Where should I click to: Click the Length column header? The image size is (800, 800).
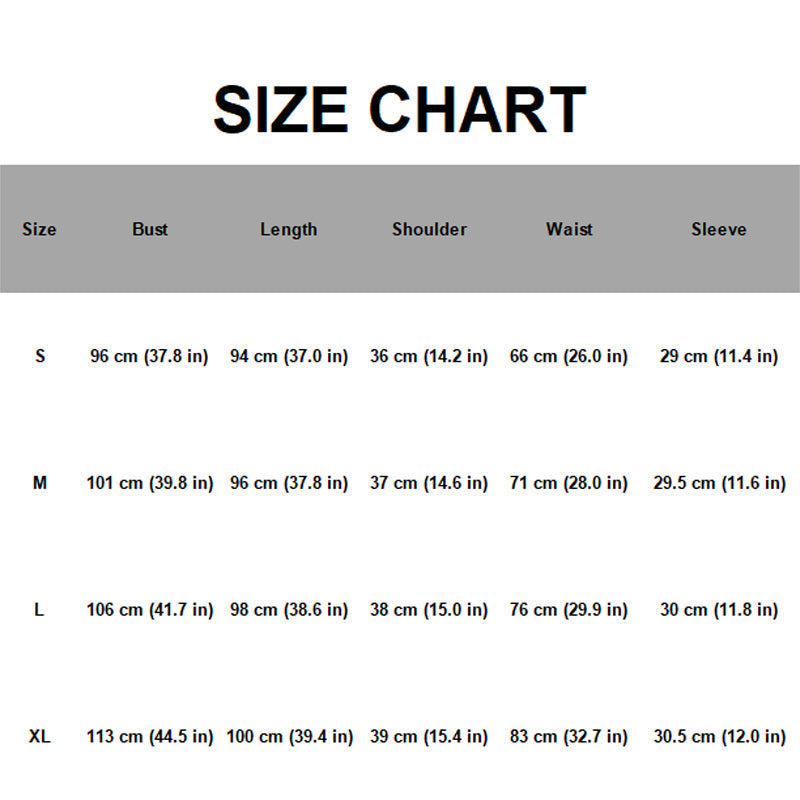(x=289, y=230)
